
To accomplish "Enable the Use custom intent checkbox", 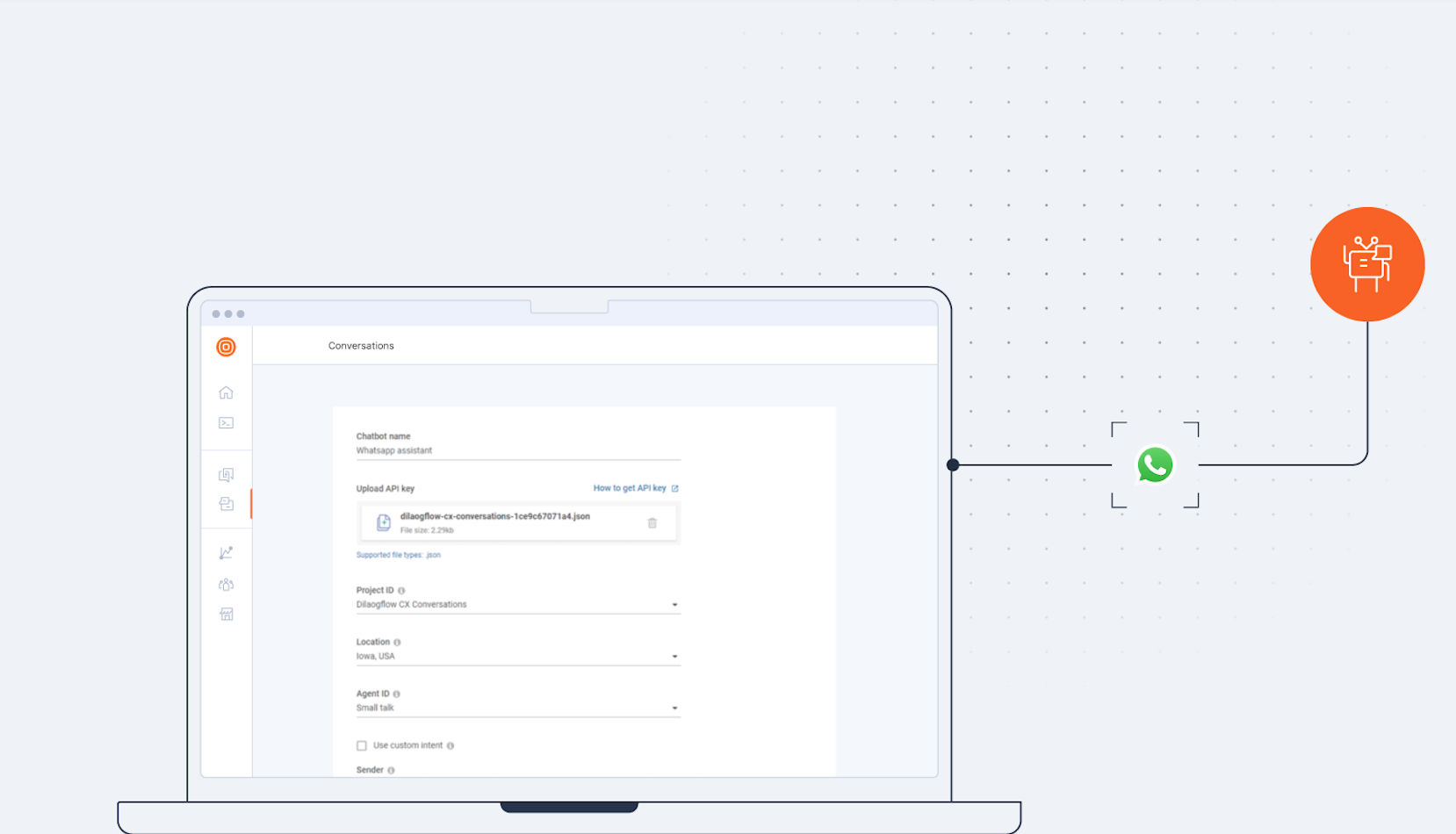I will tap(362, 746).
